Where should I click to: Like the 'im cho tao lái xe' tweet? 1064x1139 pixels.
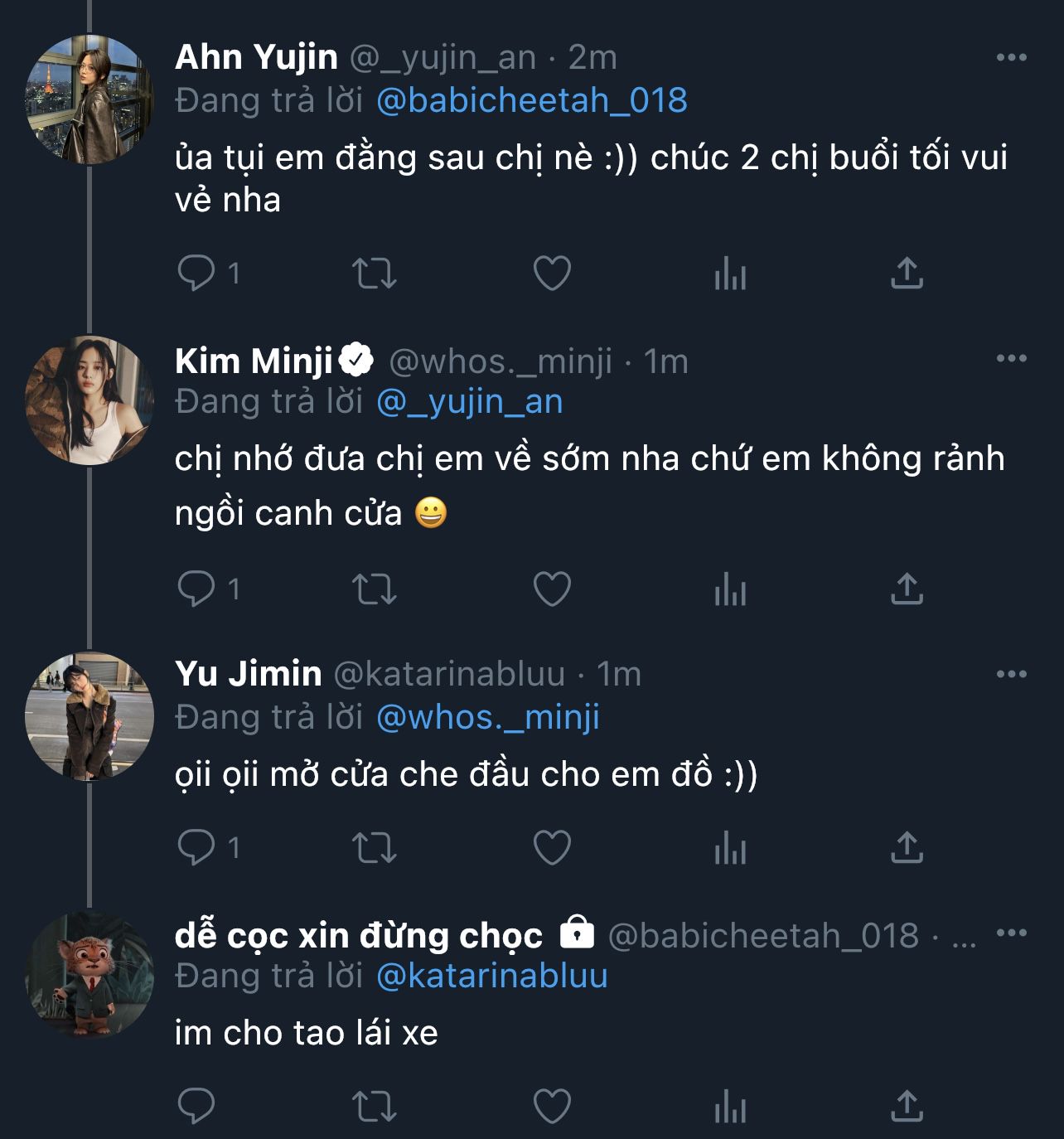(x=552, y=1106)
